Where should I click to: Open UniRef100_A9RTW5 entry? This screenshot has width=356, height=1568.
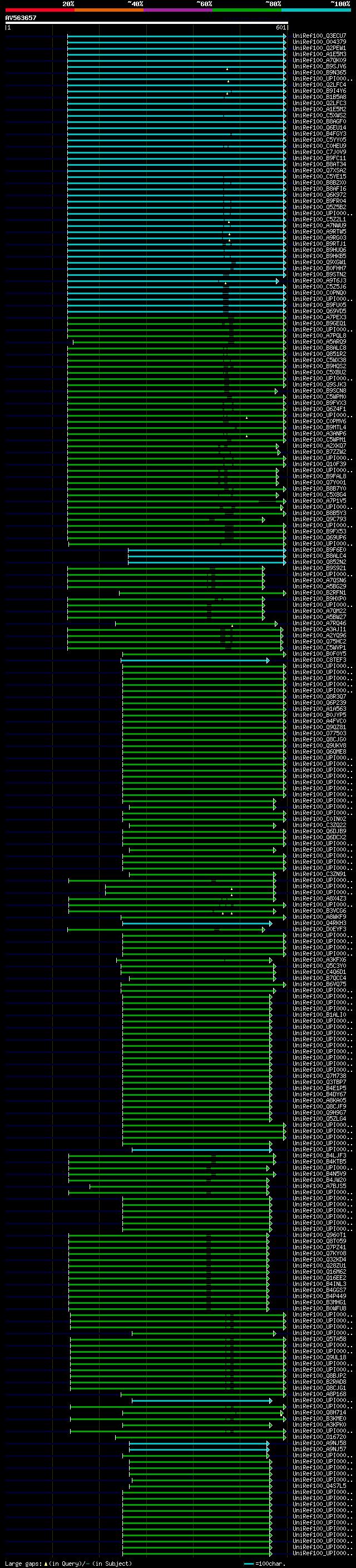point(319,231)
